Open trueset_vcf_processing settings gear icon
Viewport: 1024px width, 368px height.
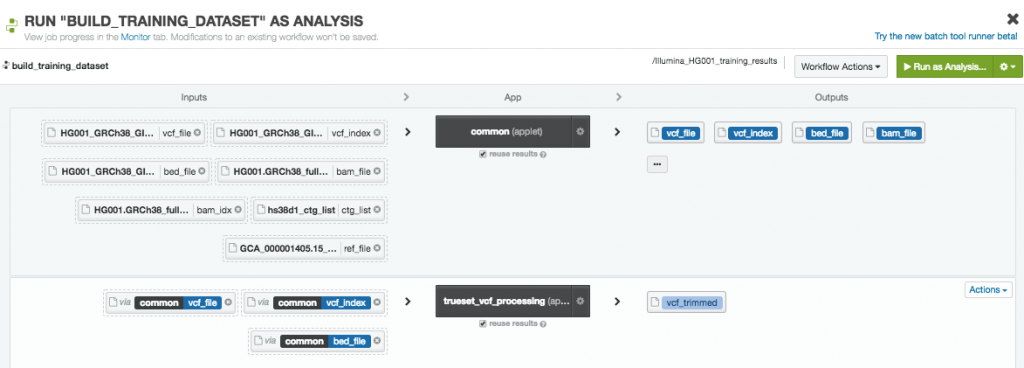click(x=580, y=301)
